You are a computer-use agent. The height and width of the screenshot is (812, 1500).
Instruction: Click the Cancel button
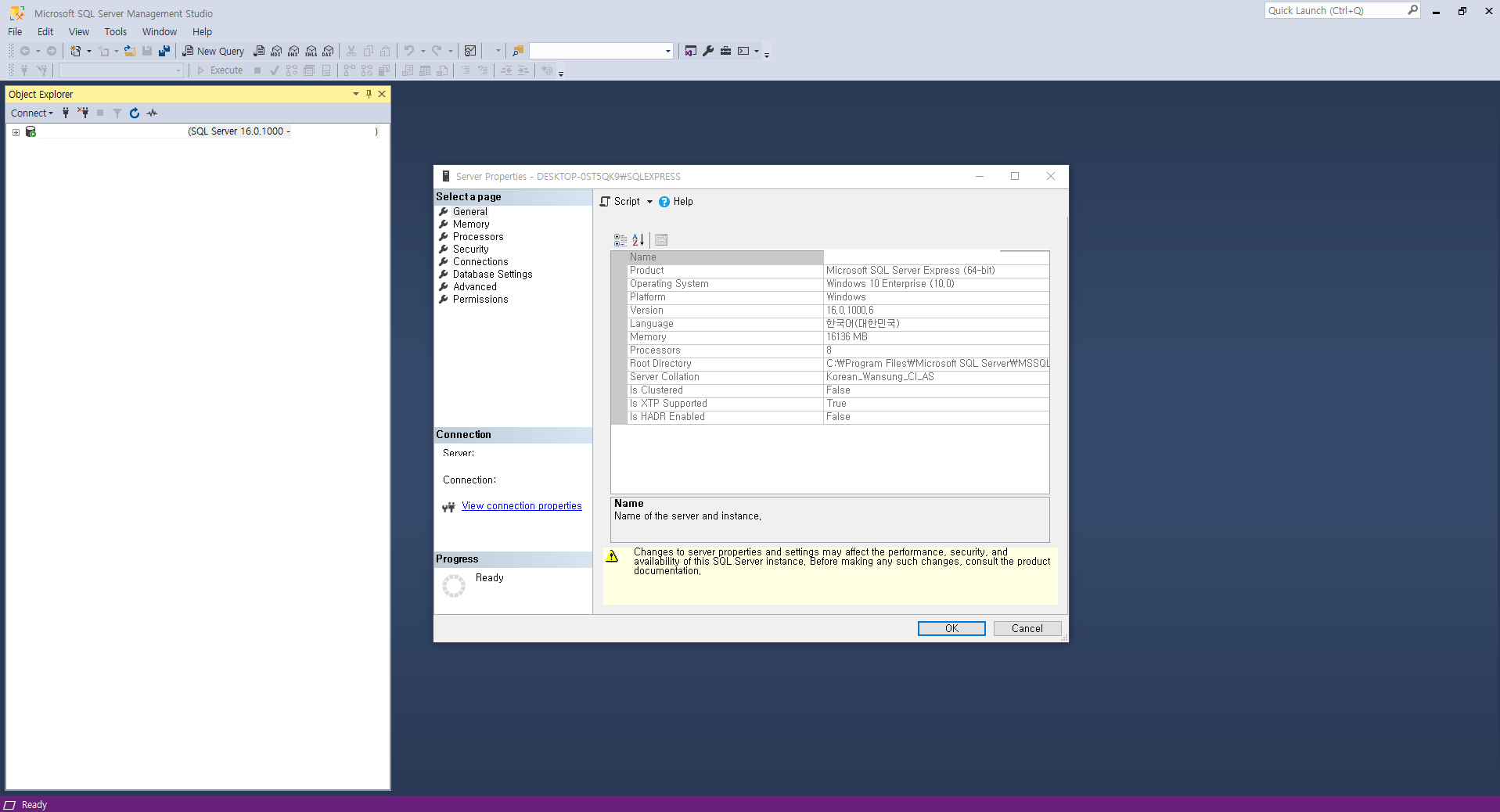(1027, 629)
